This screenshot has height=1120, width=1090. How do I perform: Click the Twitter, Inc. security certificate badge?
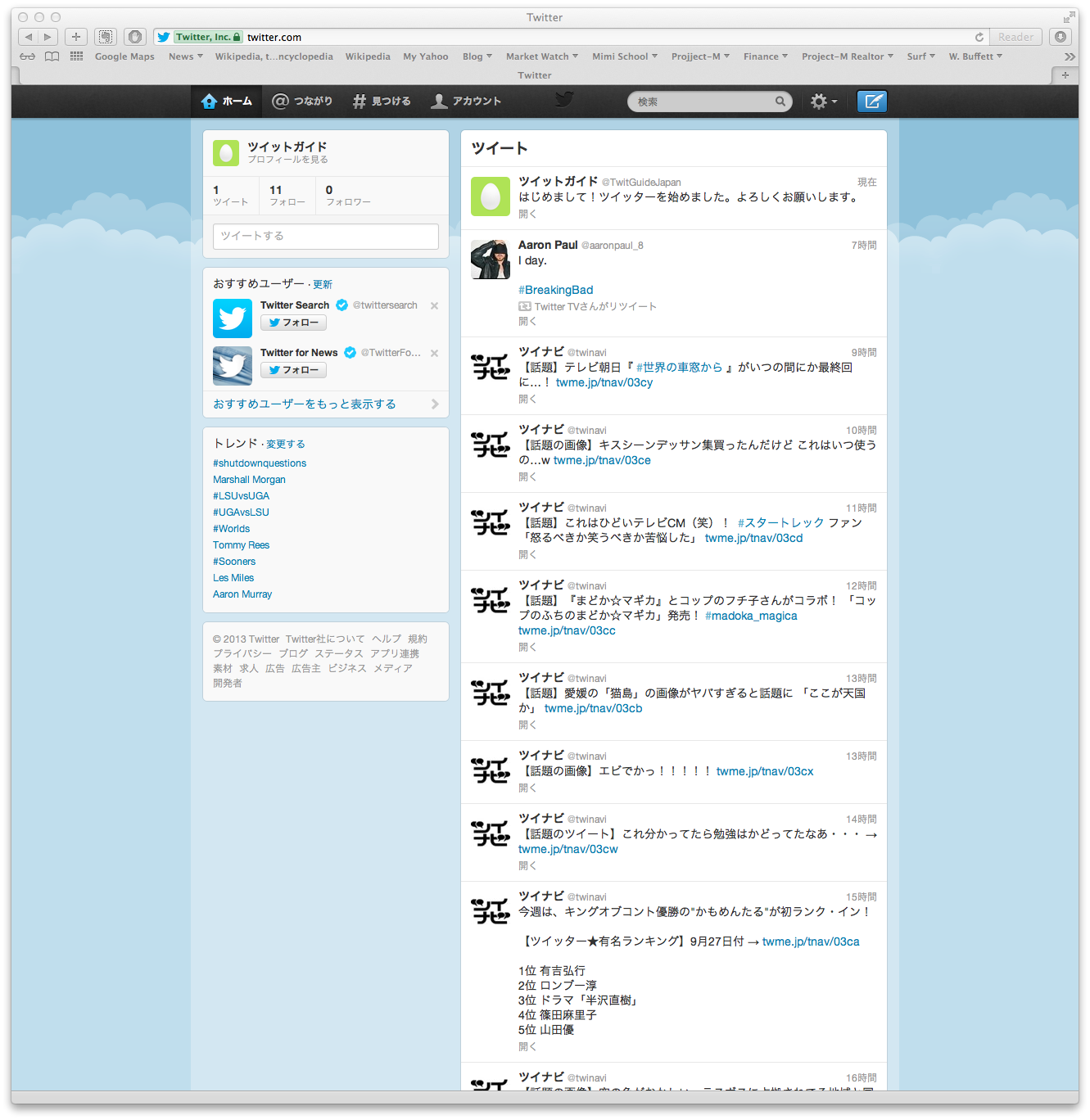click(x=208, y=37)
